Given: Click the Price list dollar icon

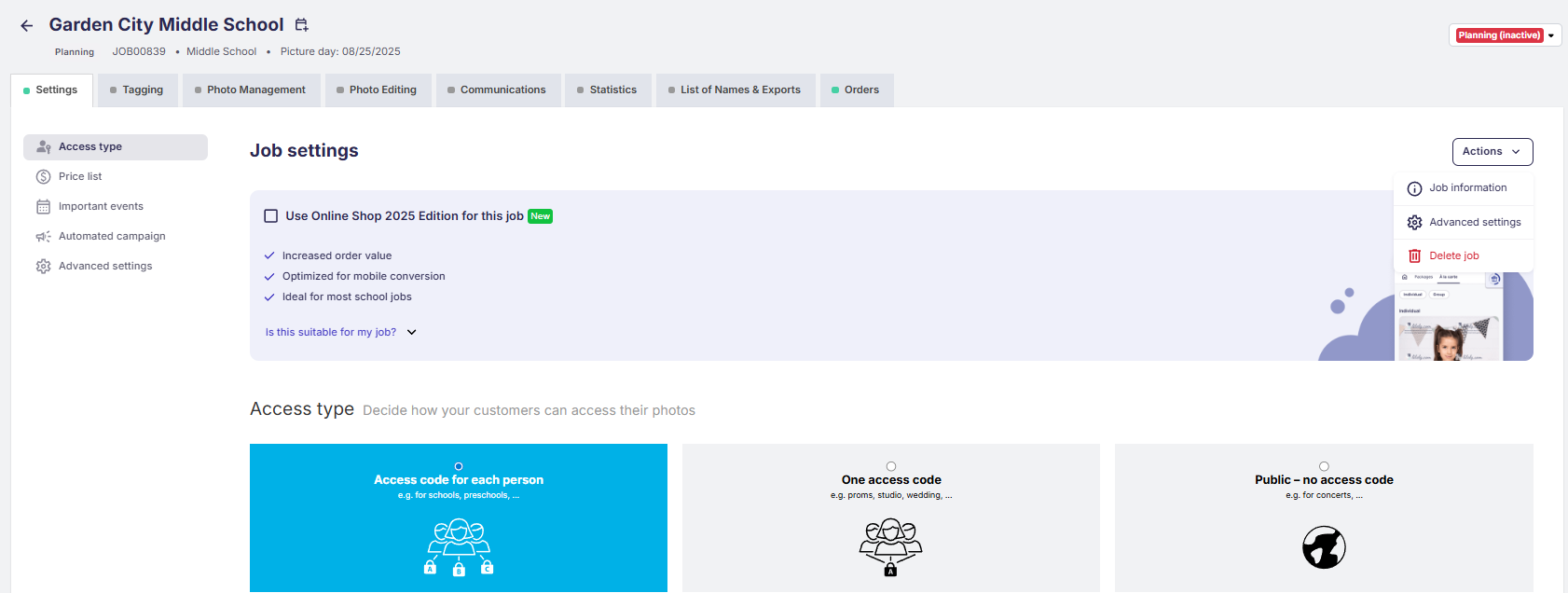Looking at the screenshot, I should 44,177.
